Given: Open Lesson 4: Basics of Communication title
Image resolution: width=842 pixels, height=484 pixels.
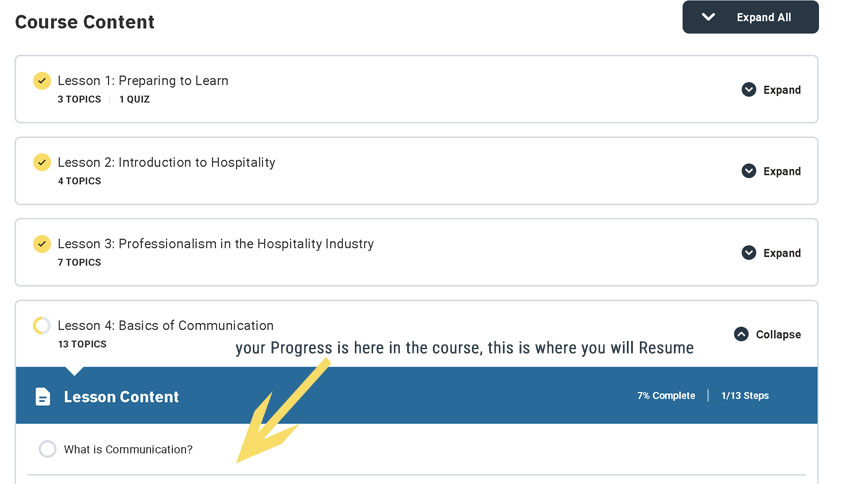Looking at the screenshot, I should [165, 326].
